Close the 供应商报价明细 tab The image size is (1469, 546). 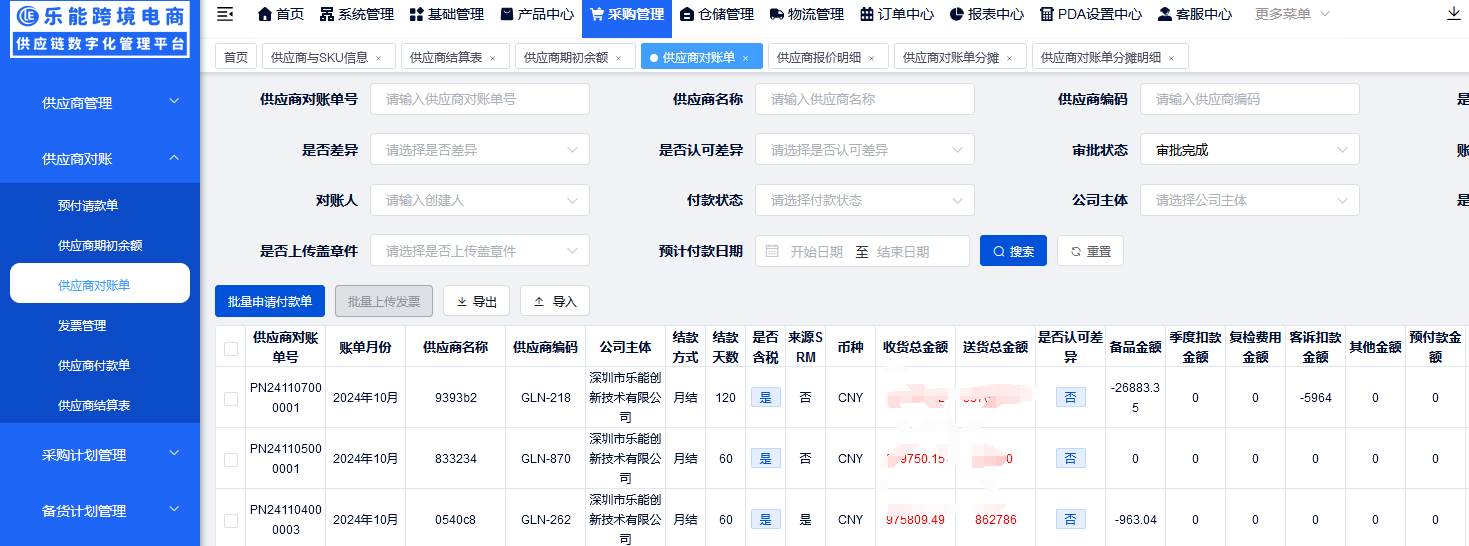coord(872,58)
